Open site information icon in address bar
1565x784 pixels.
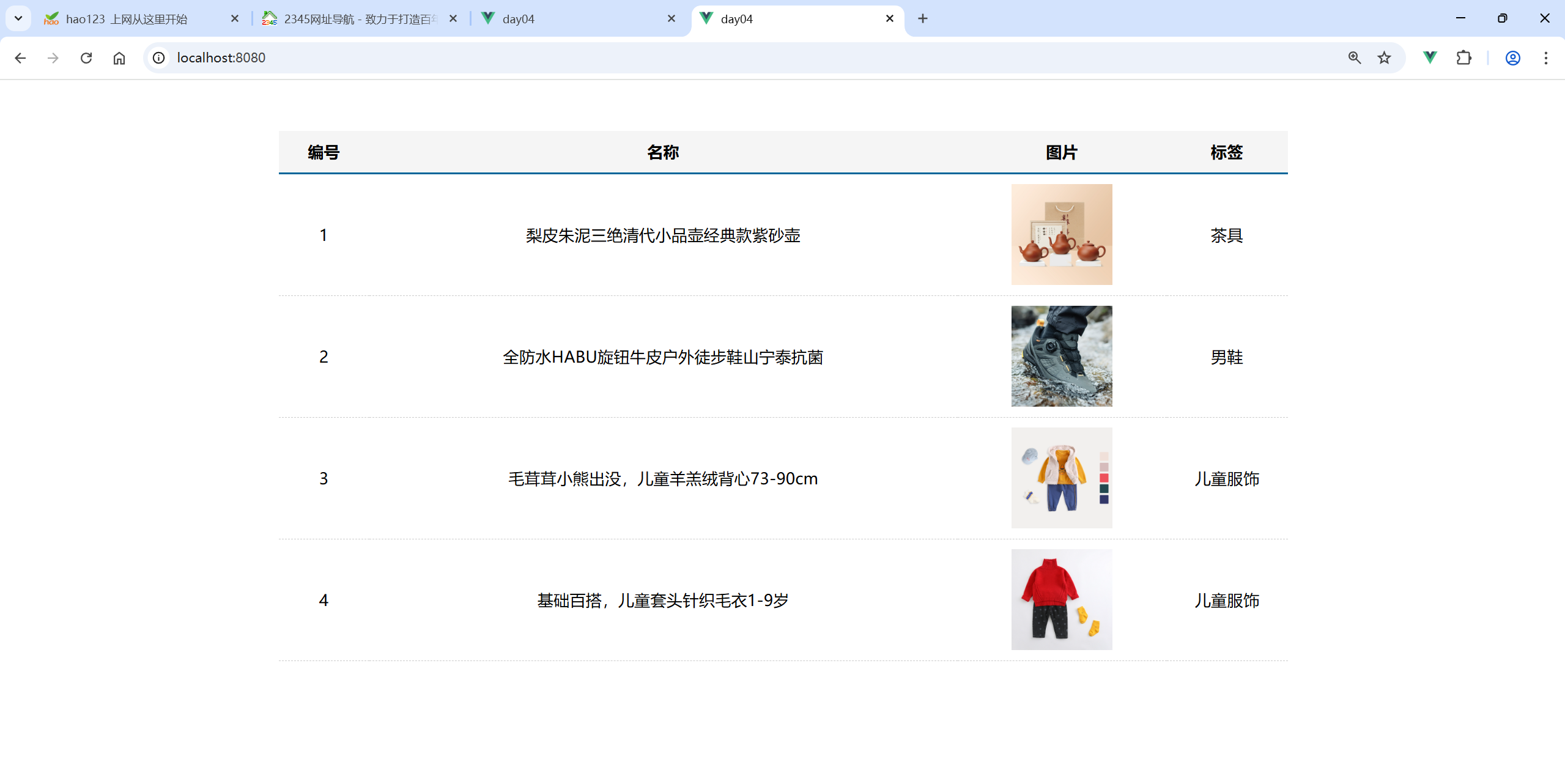(x=159, y=58)
